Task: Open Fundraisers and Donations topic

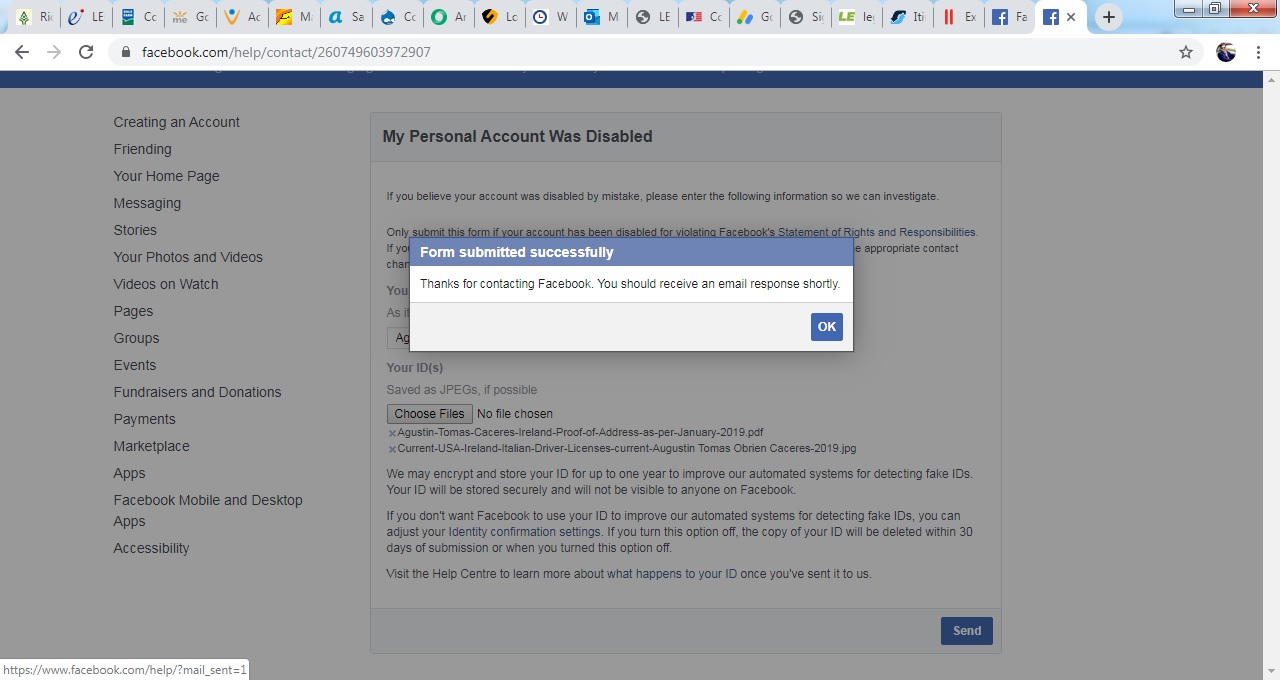Action: [197, 392]
